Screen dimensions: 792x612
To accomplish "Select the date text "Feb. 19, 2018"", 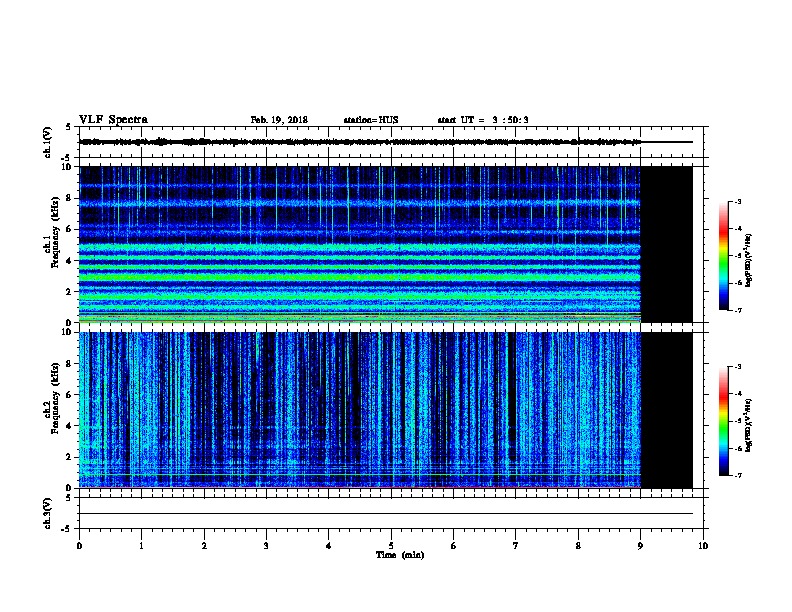I will point(279,120).
